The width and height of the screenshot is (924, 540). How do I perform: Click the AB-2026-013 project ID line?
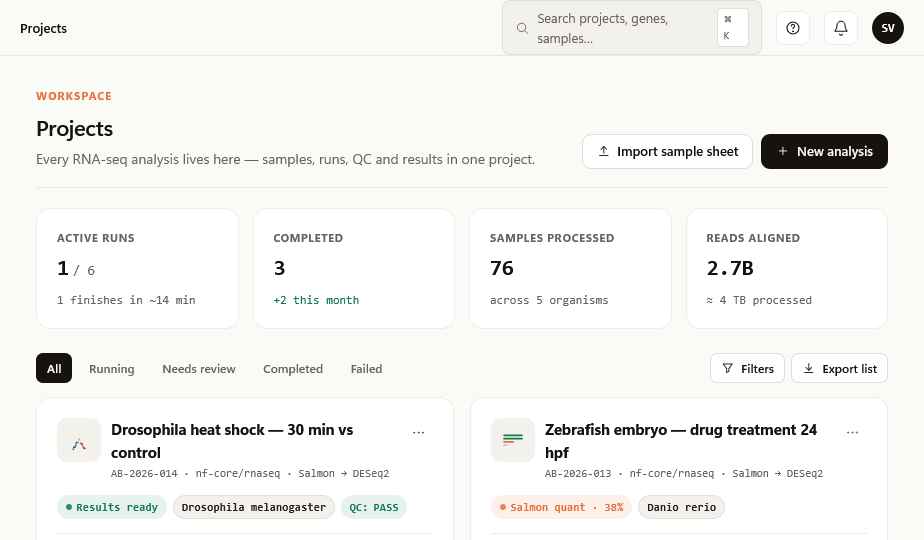pos(684,473)
